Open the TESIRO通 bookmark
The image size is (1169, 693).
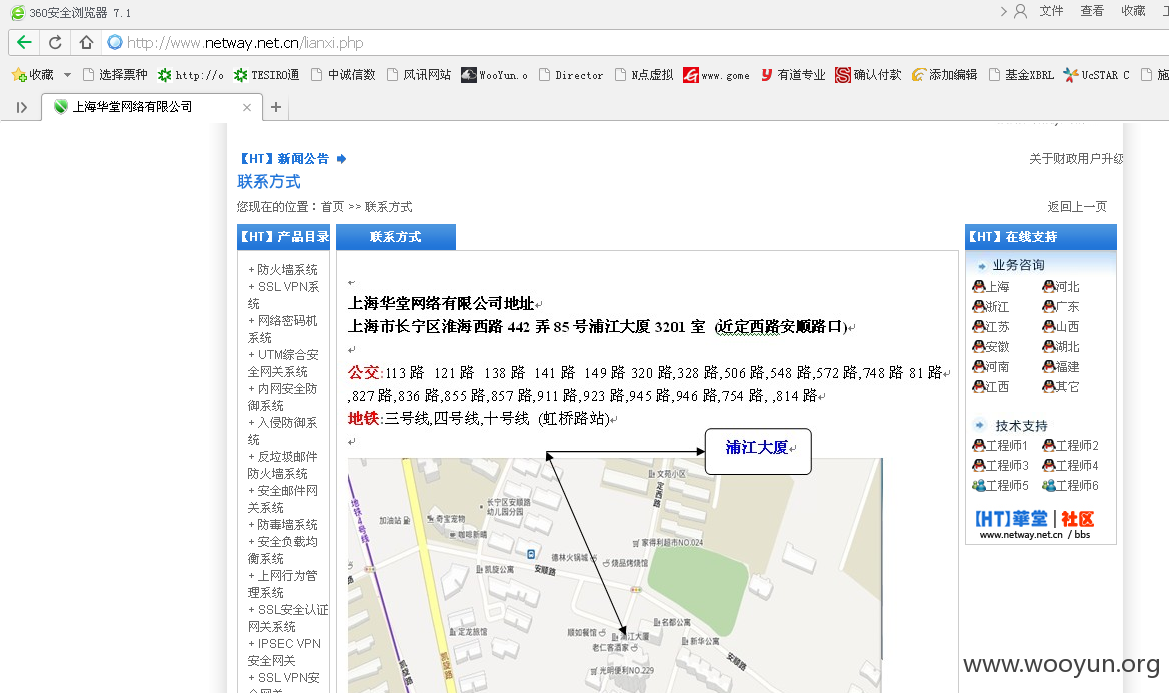[266, 75]
